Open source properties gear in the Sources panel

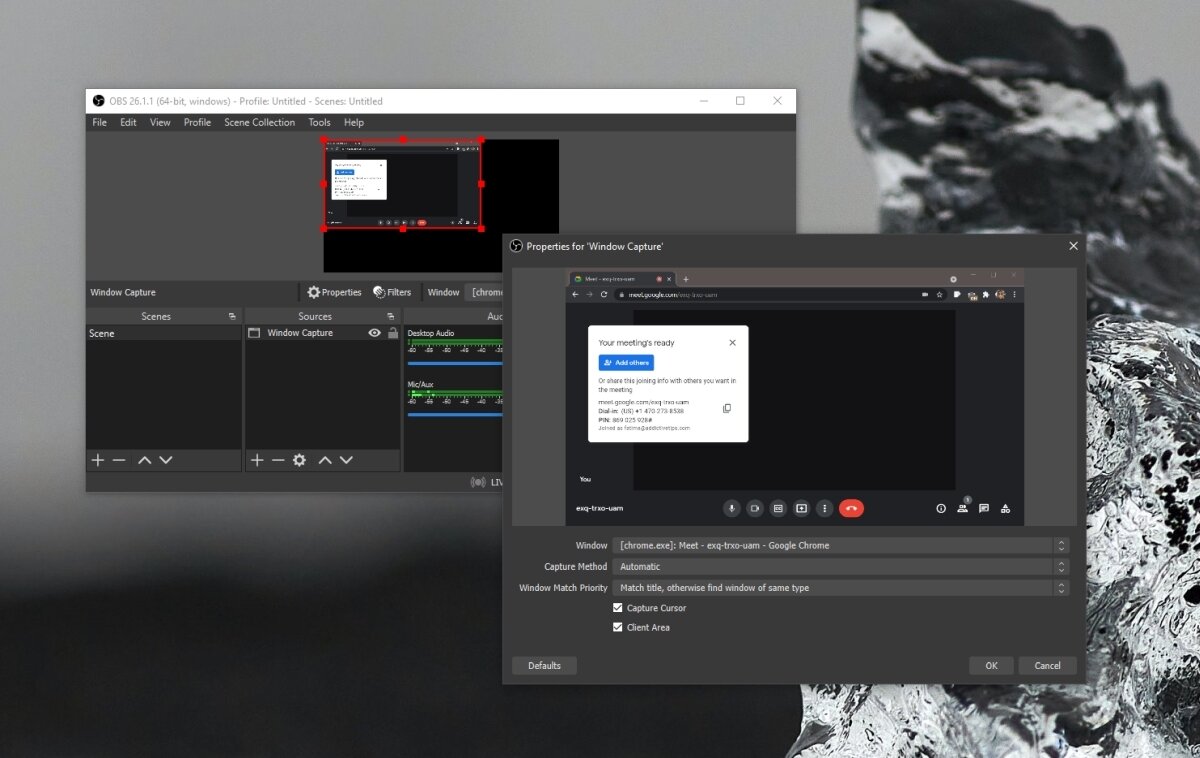pos(299,460)
